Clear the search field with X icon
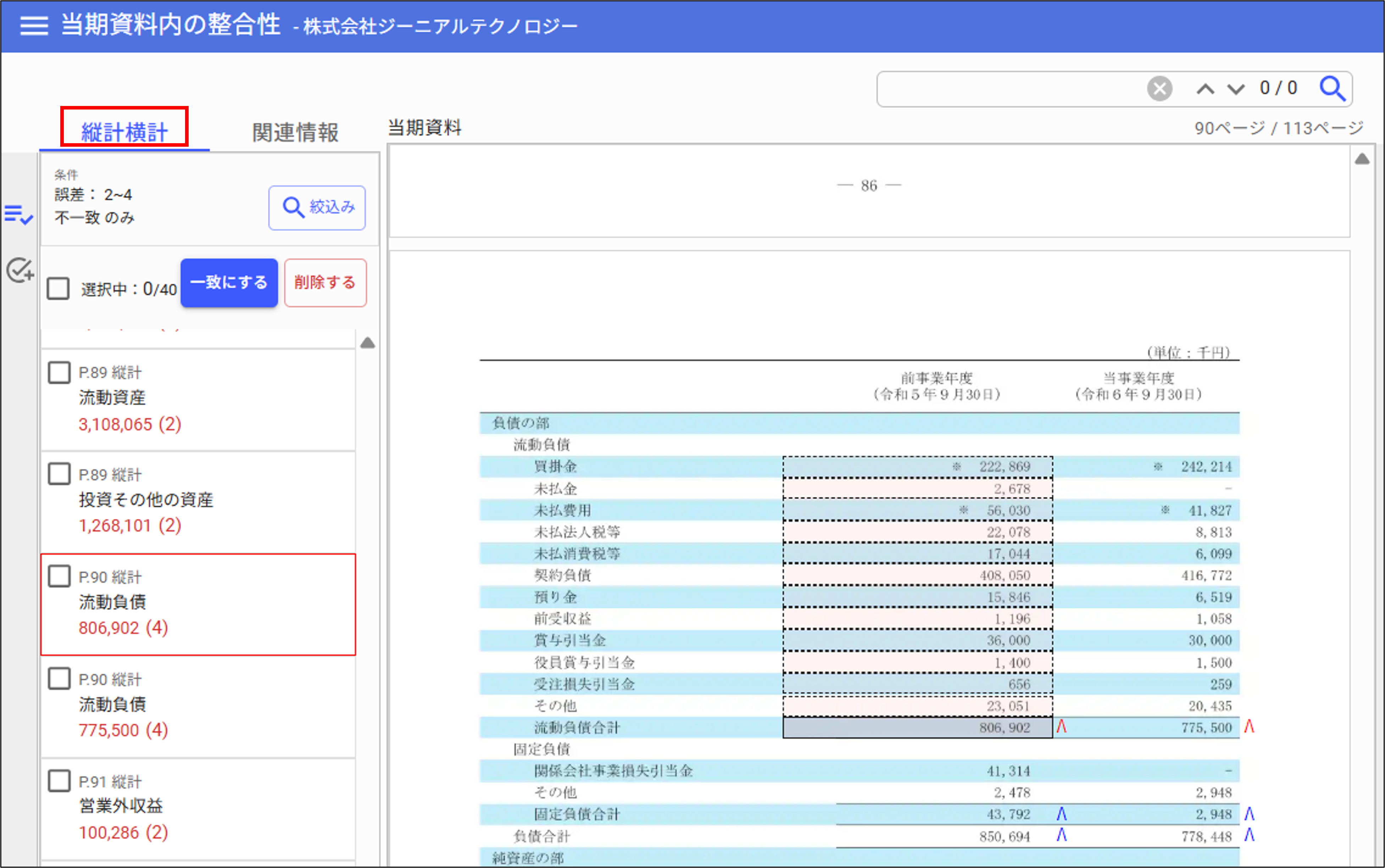Screen dimensions: 1385x868 click(x=1159, y=89)
